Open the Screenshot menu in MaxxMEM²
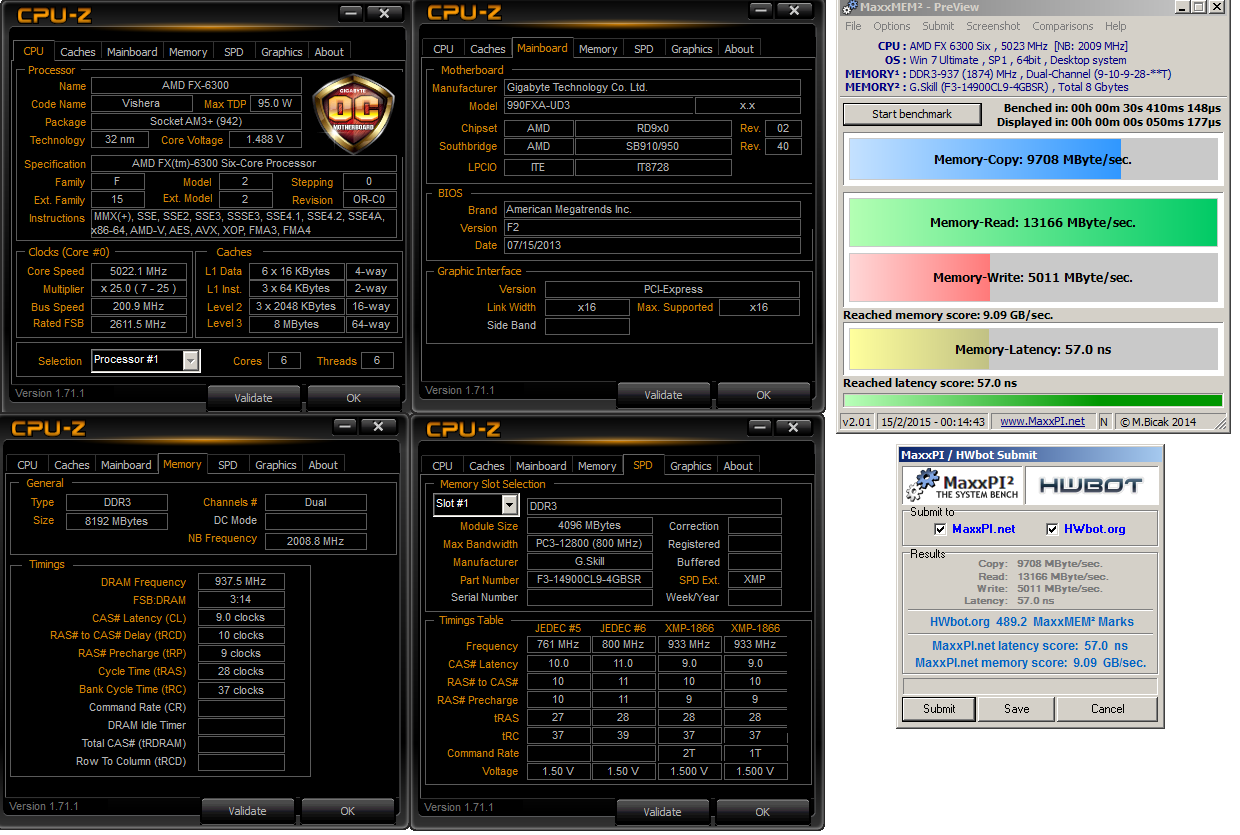The width and height of the screenshot is (1240, 835). point(993,26)
